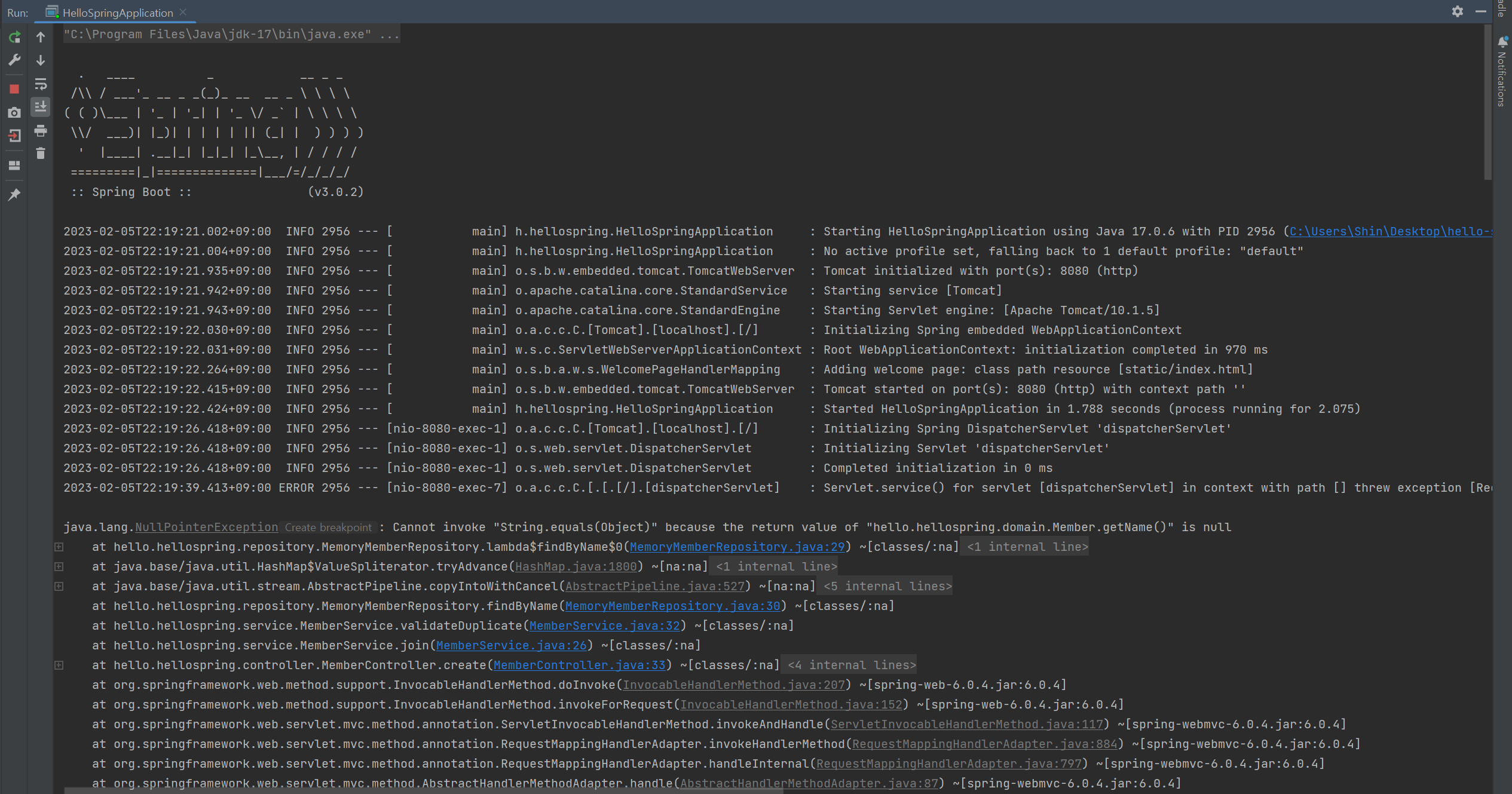The image size is (1512, 794).
Task: Stop the running application with red square
Action: 15,89
